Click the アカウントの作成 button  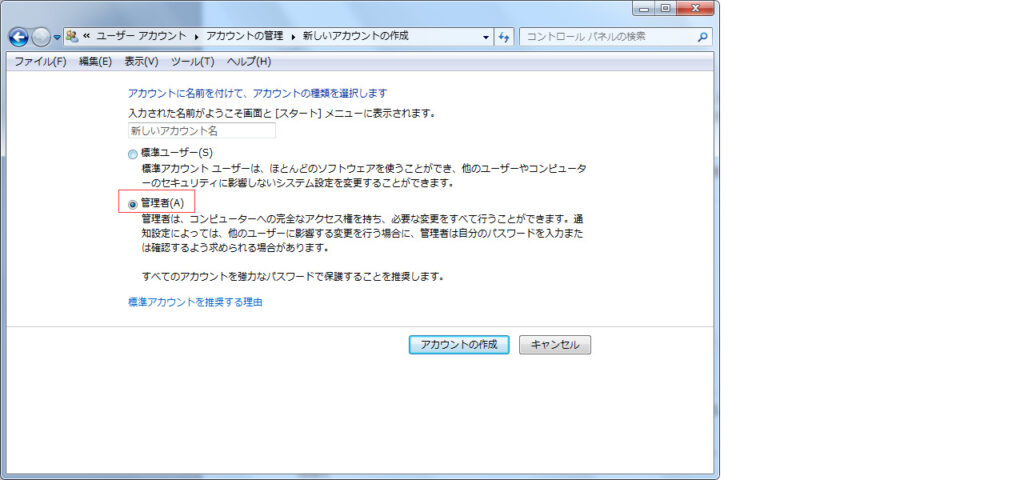click(459, 344)
